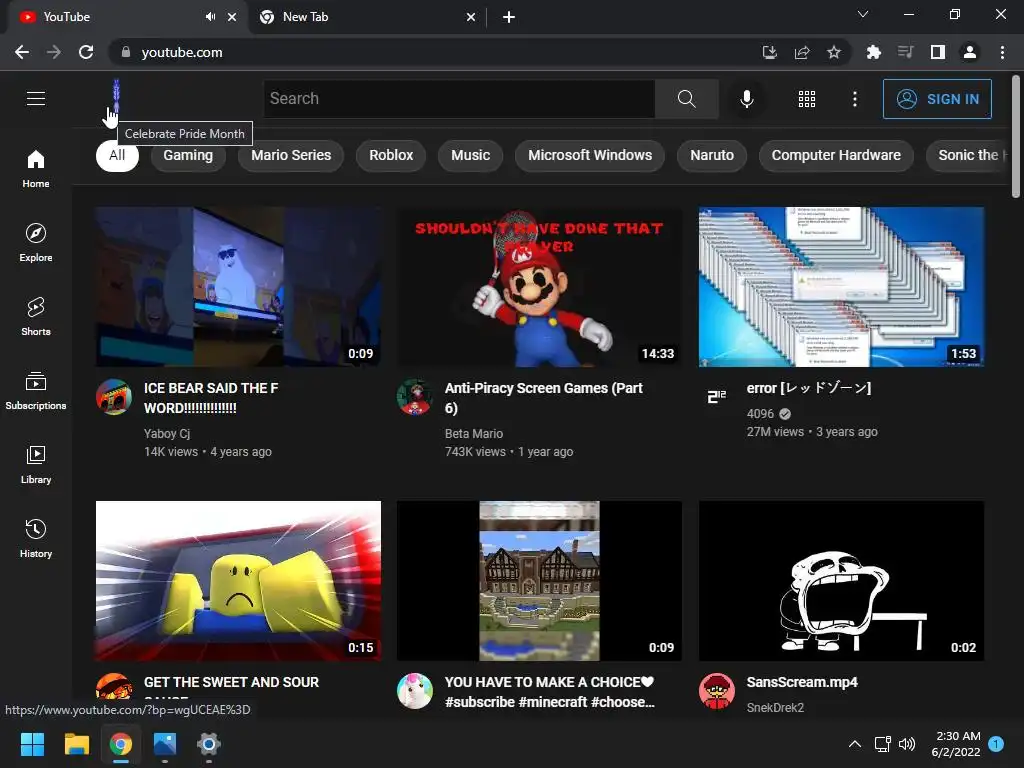Image resolution: width=1024 pixels, height=768 pixels.
Task: Open Chrome three-dot menu
Action: tap(1002, 52)
